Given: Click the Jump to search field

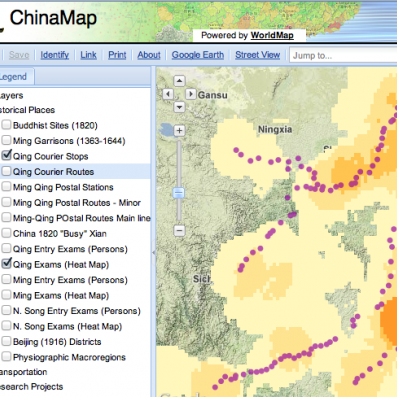Looking at the screenshot, I should point(343,55).
